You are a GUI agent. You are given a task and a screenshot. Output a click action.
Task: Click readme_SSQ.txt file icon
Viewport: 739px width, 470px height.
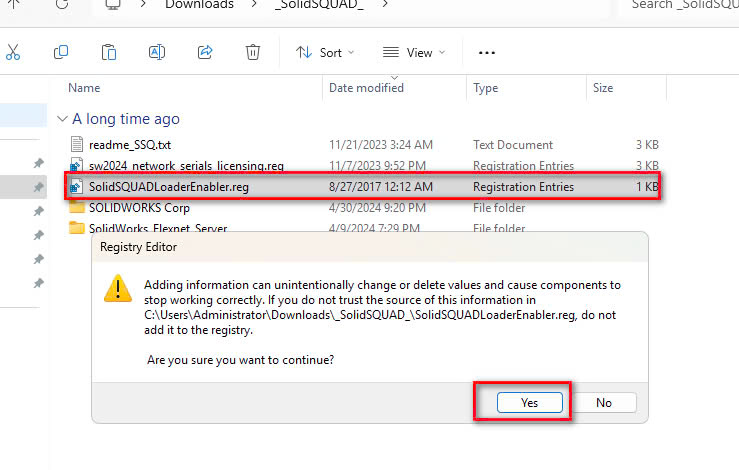pyautogui.click(x=76, y=144)
